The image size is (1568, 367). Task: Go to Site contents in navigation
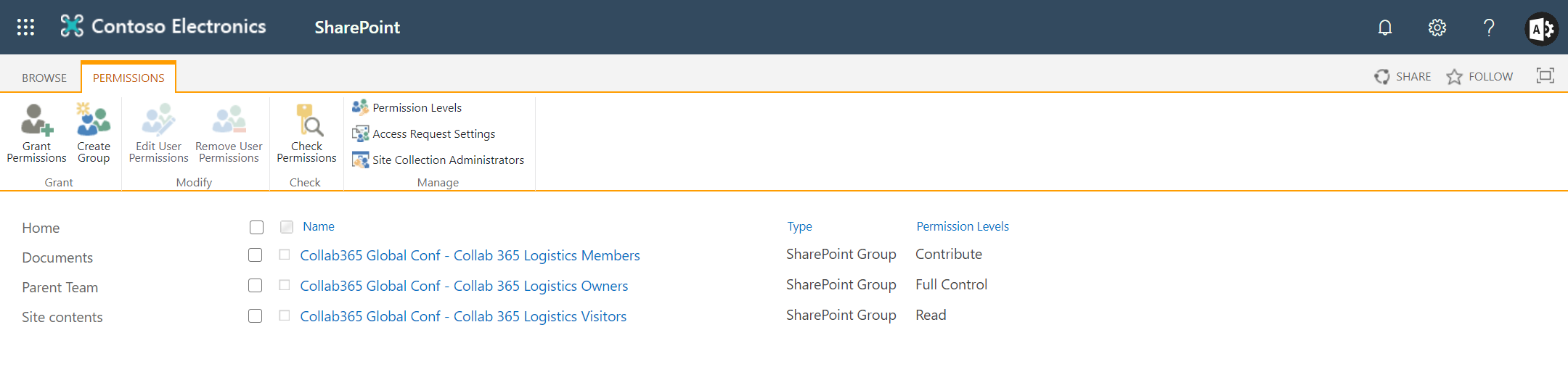[x=62, y=317]
